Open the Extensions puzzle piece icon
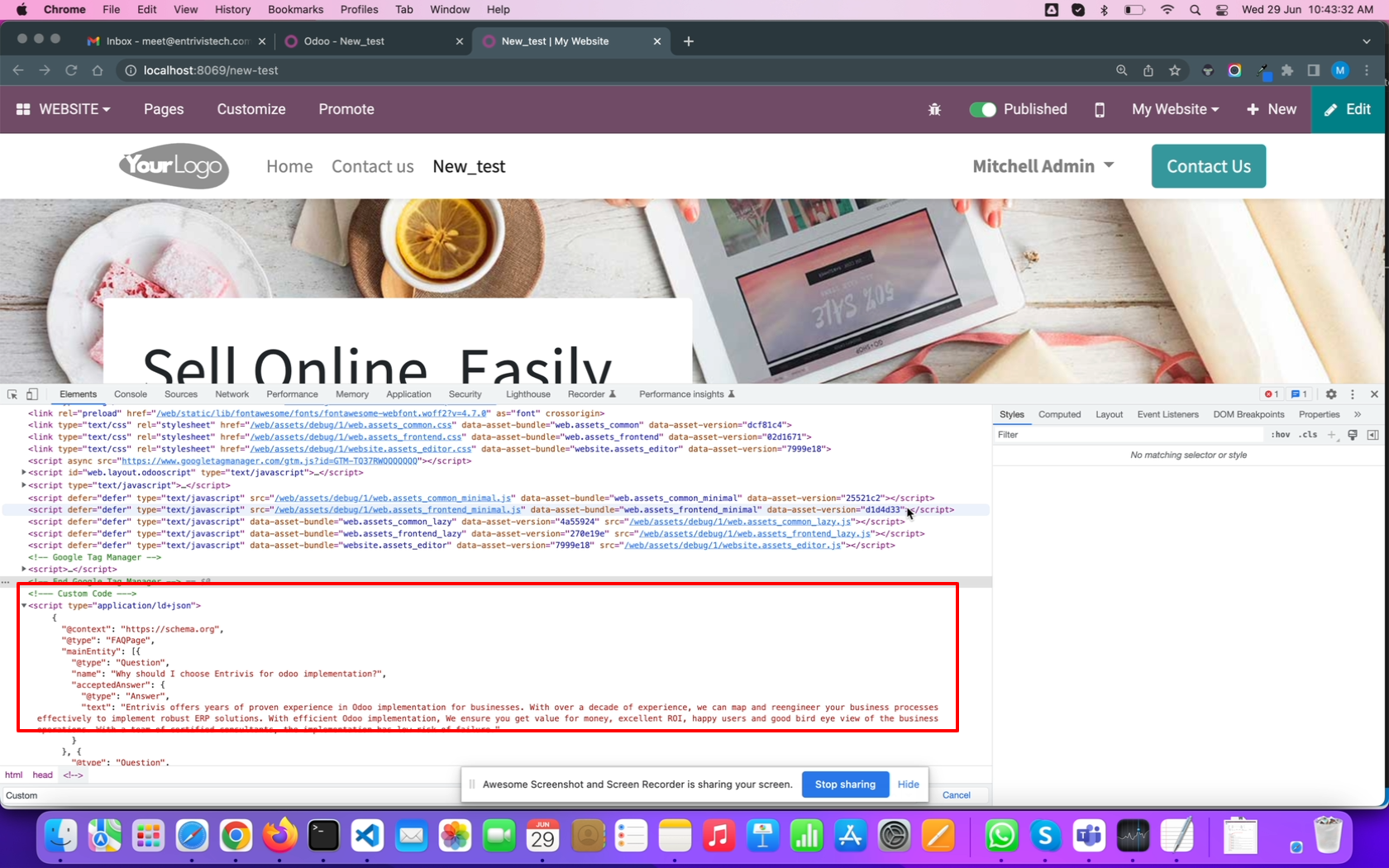1389x868 pixels. [x=1287, y=70]
